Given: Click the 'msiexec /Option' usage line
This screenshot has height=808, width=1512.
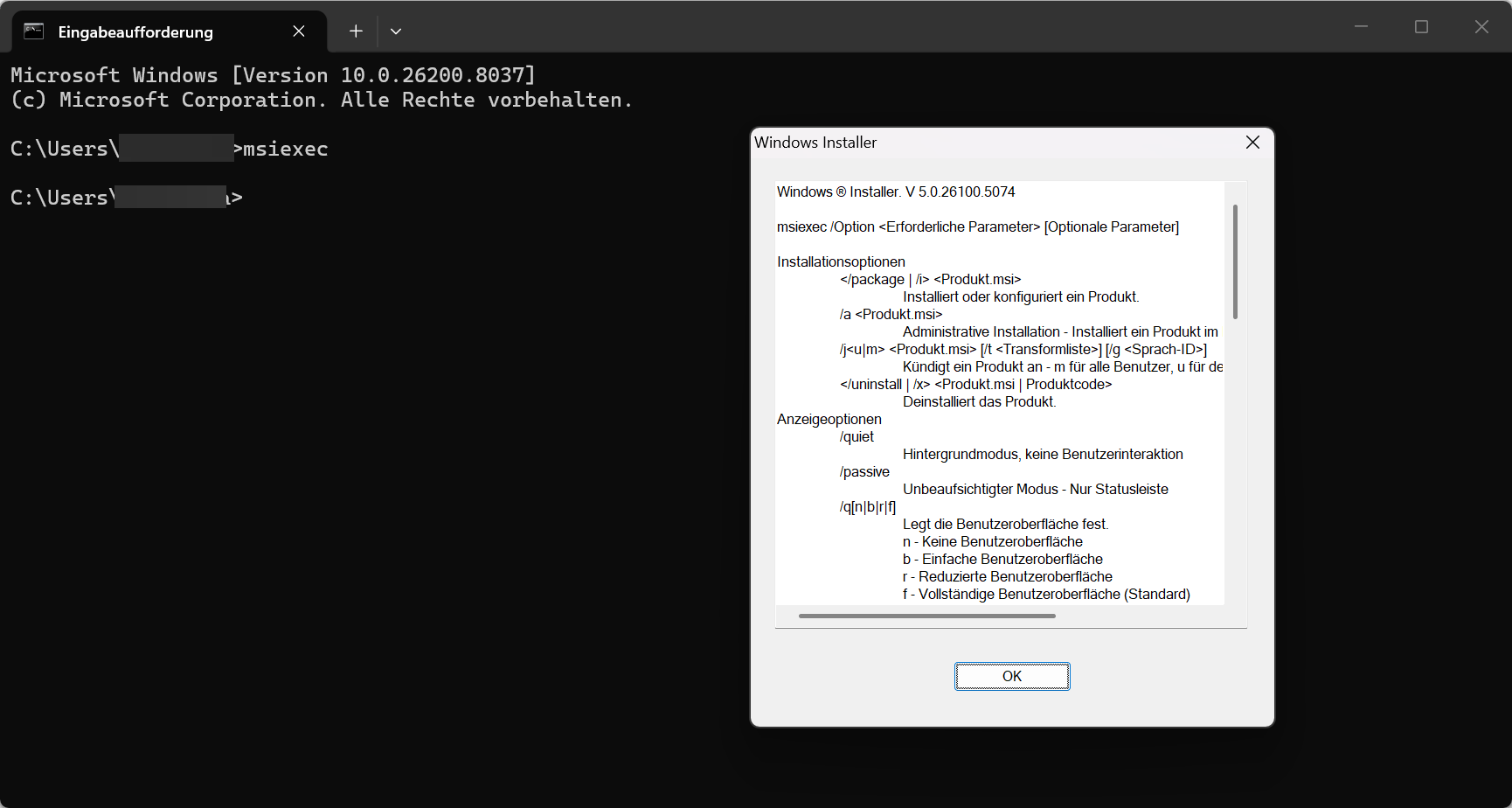Looking at the screenshot, I should 978,226.
